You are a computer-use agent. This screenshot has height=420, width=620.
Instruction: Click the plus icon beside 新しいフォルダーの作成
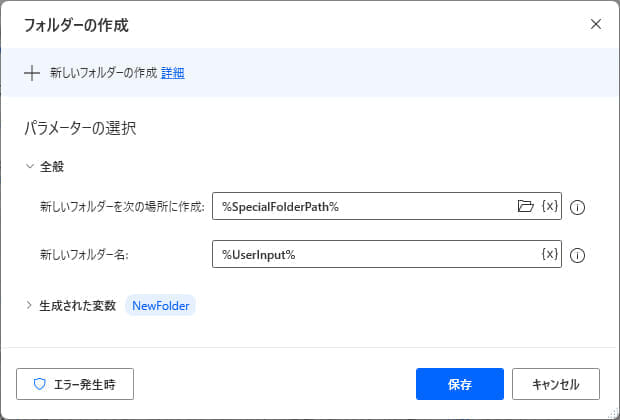[32, 73]
